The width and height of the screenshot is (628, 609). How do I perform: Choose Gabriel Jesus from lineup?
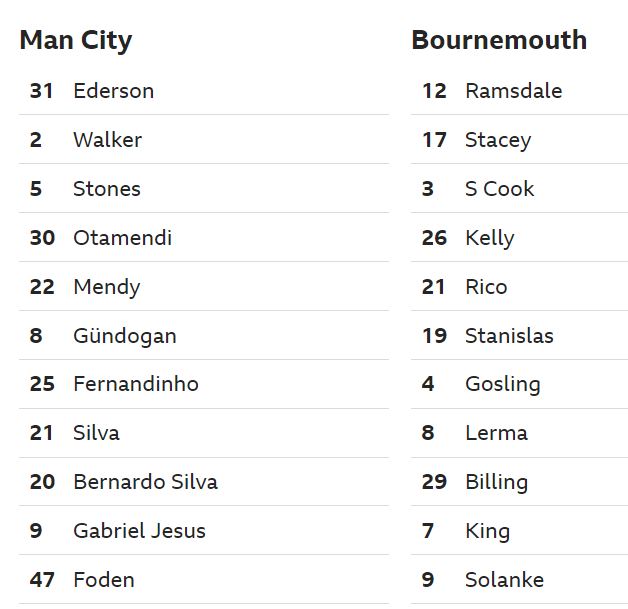(203, 531)
